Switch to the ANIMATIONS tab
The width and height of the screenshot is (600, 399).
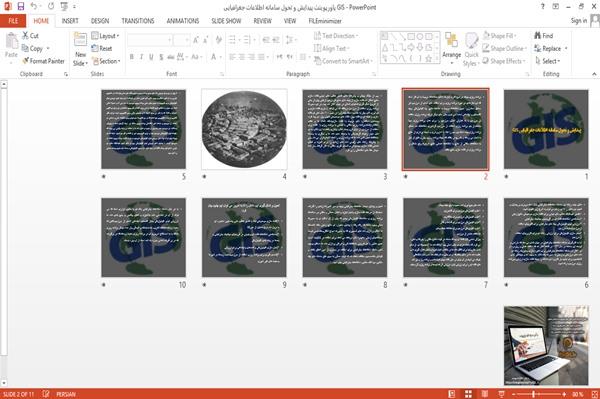click(183, 21)
